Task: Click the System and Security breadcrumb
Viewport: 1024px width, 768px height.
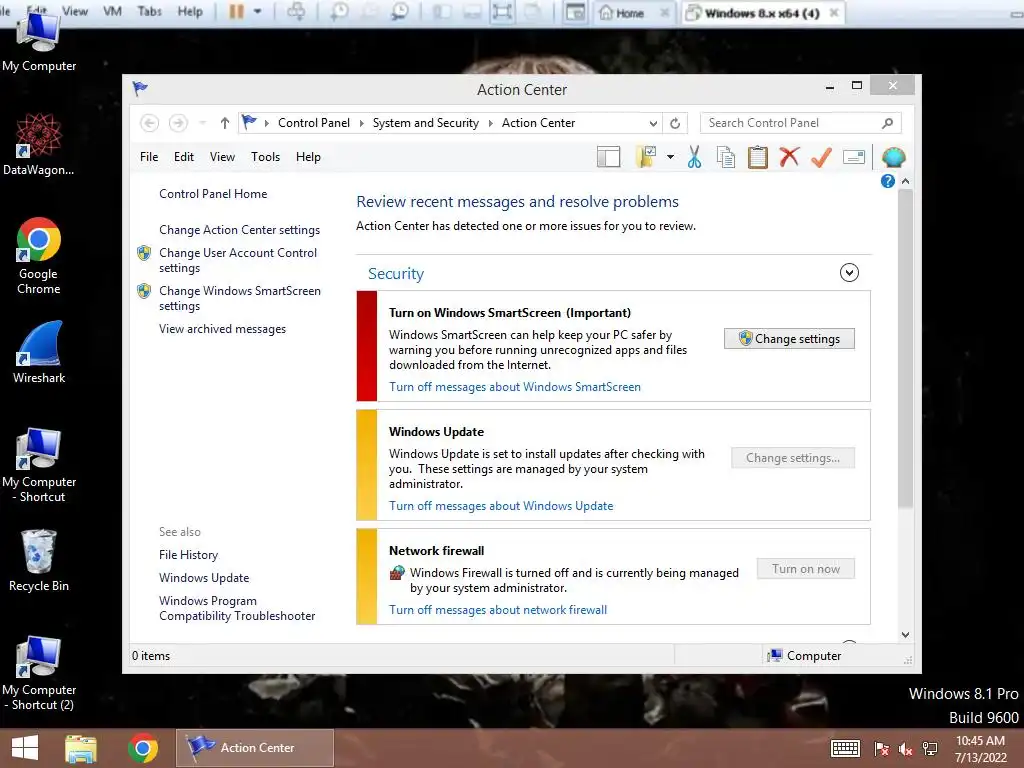Action: coord(425,123)
